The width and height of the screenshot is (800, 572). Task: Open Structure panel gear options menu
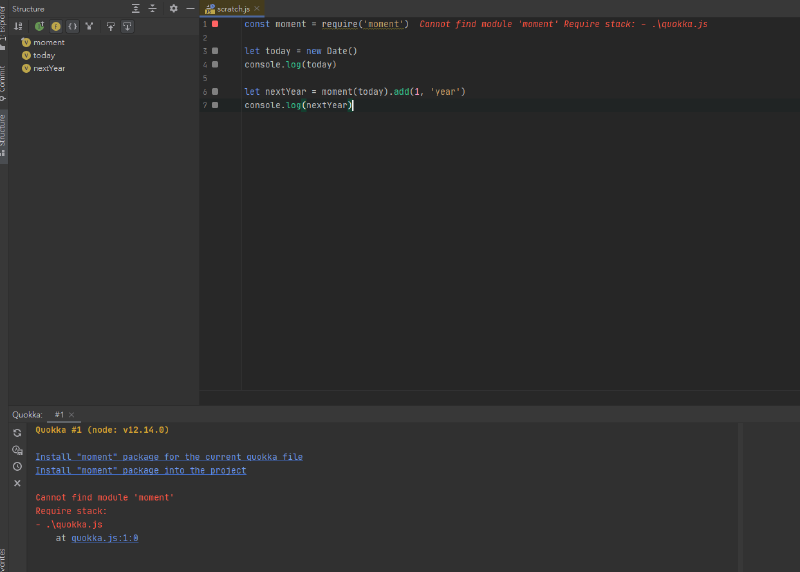coord(173,8)
